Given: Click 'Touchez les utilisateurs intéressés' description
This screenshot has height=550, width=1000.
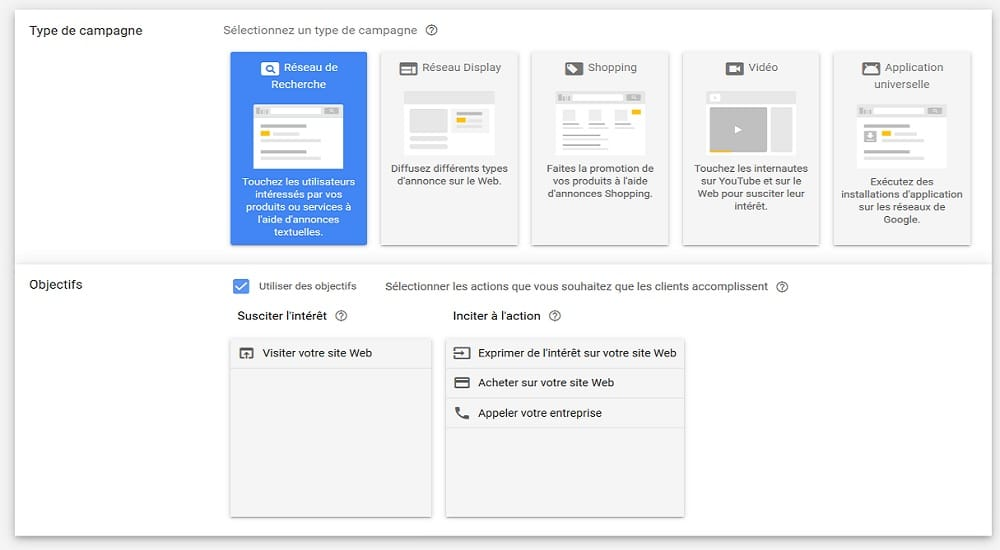Looking at the screenshot, I should (298, 207).
